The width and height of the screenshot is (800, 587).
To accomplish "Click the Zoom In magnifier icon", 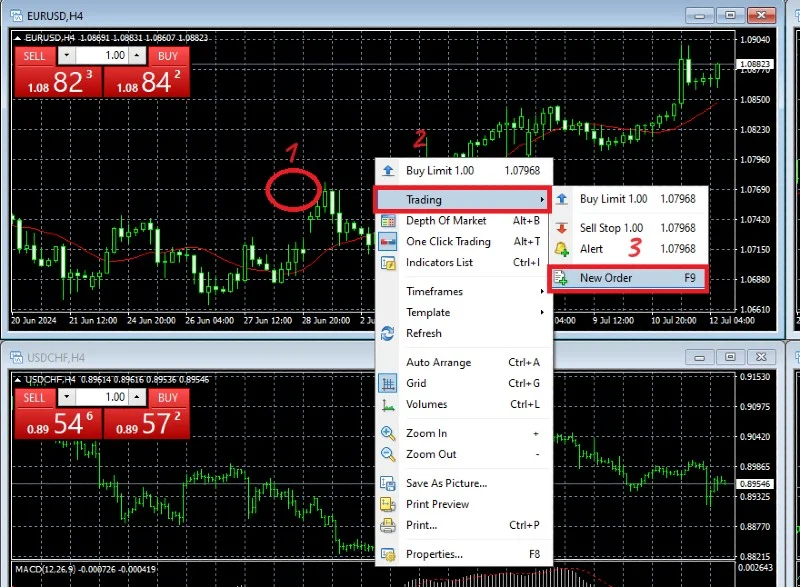I will point(388,433).
